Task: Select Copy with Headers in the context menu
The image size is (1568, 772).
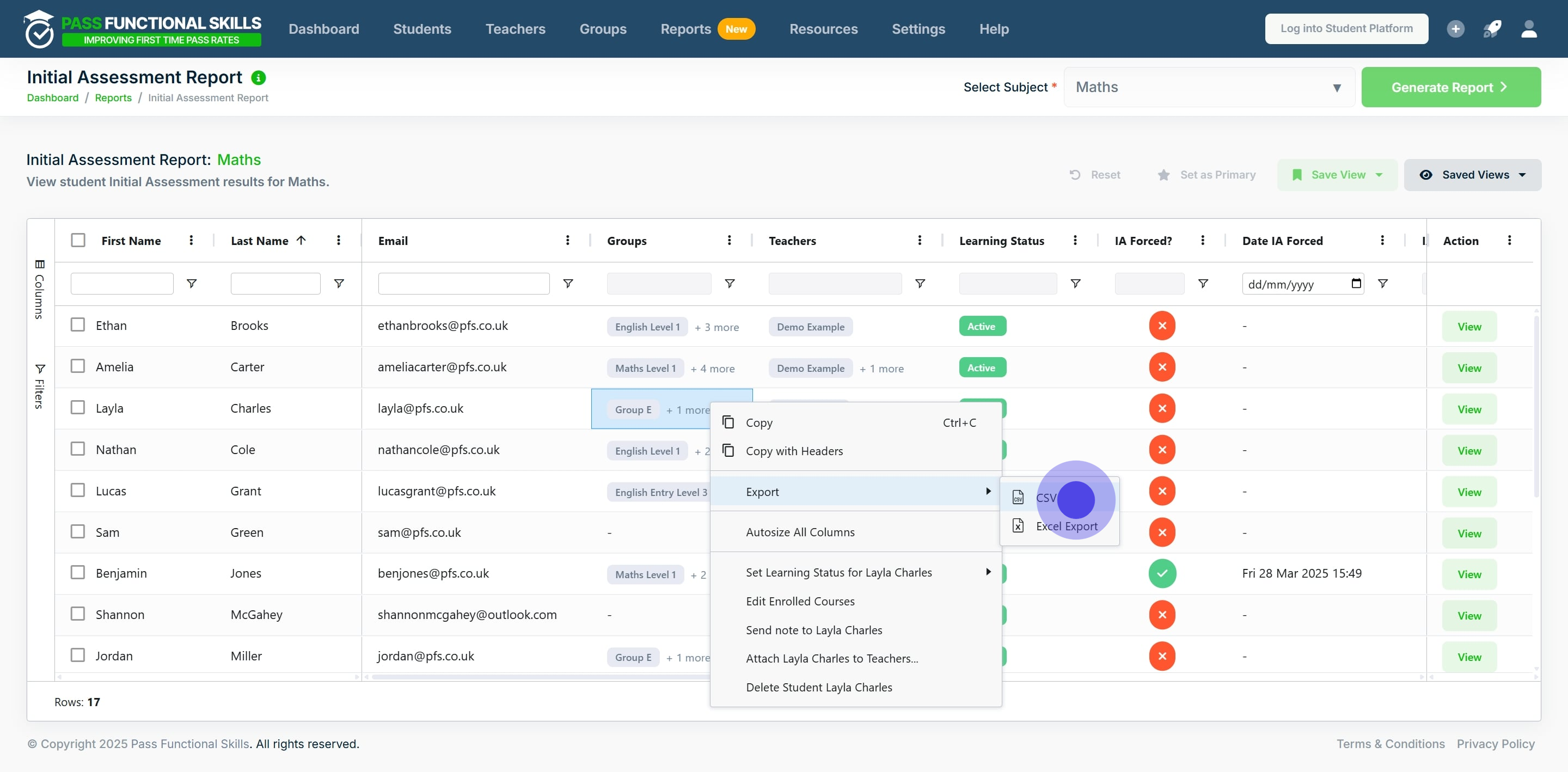Action: coord(794,451)
